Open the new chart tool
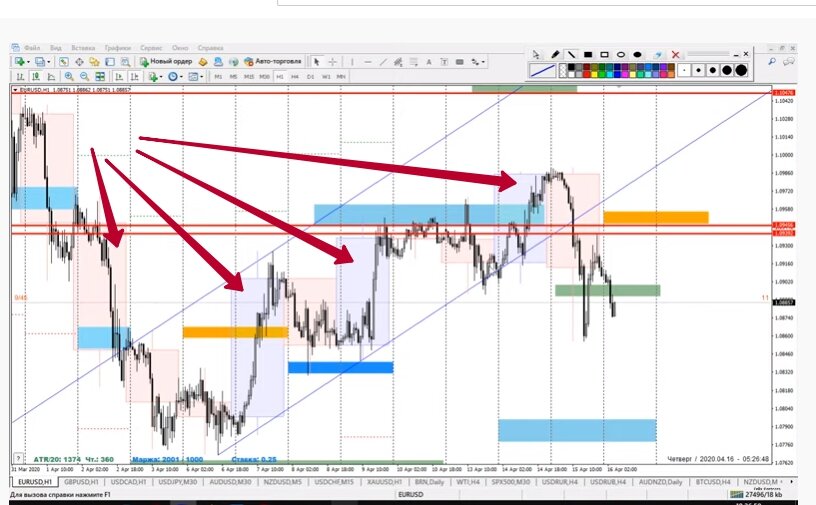Screen dimensions: 816x505 (x=19, y=61)
